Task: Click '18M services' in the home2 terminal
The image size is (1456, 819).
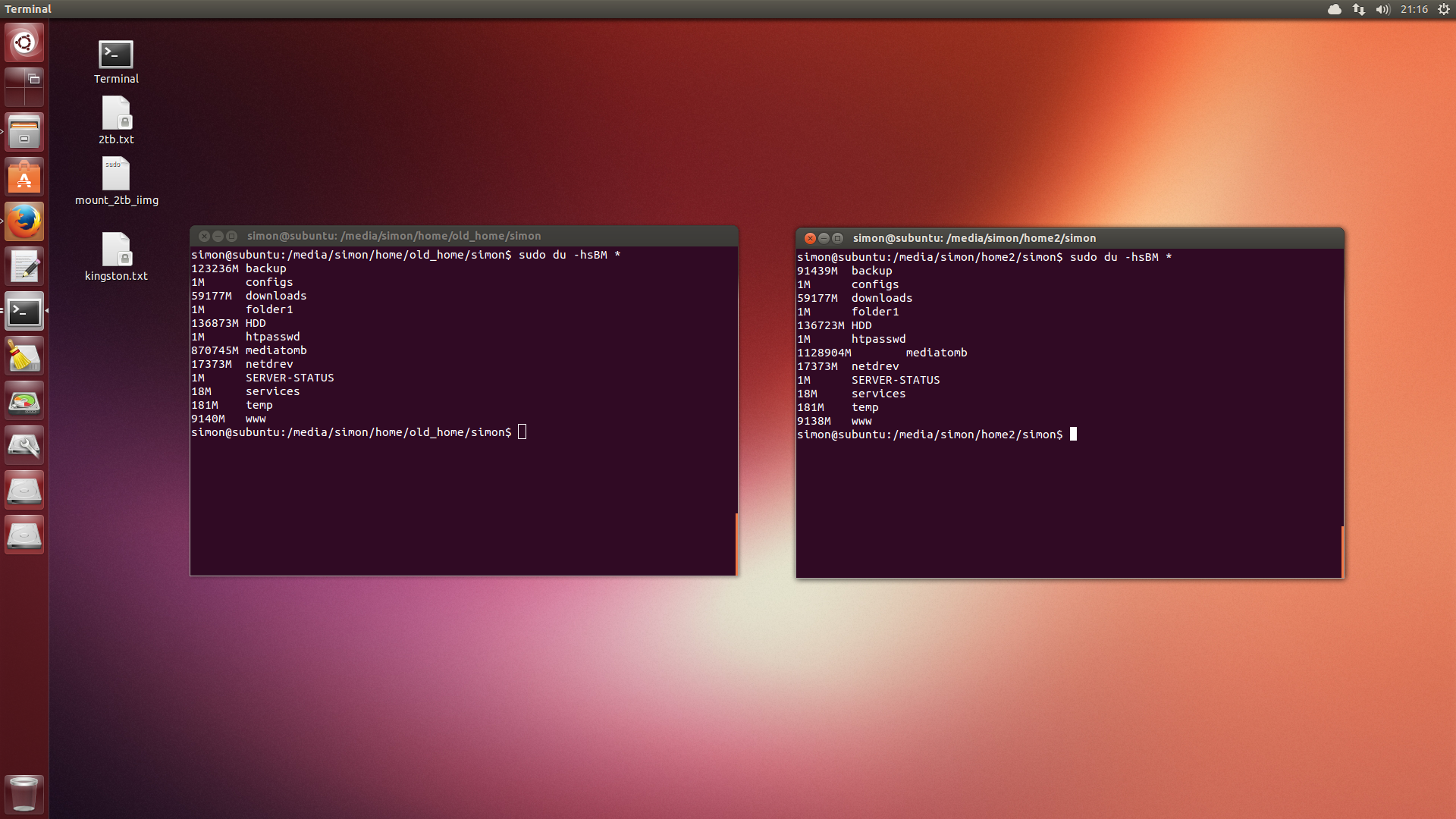Action: pyautogui.click(x=852, y=394)
